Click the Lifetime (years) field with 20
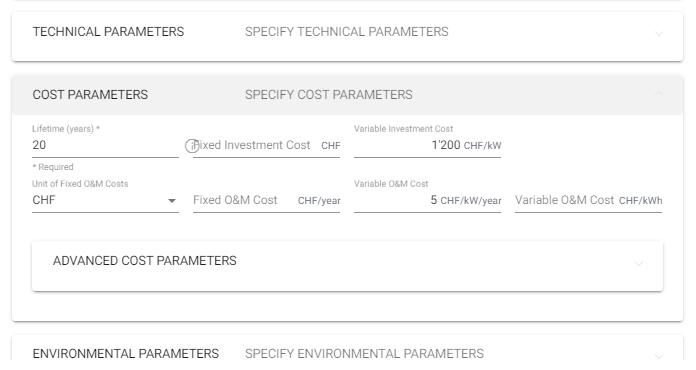Viewport: 696px width, 370px height. point(105,146)
